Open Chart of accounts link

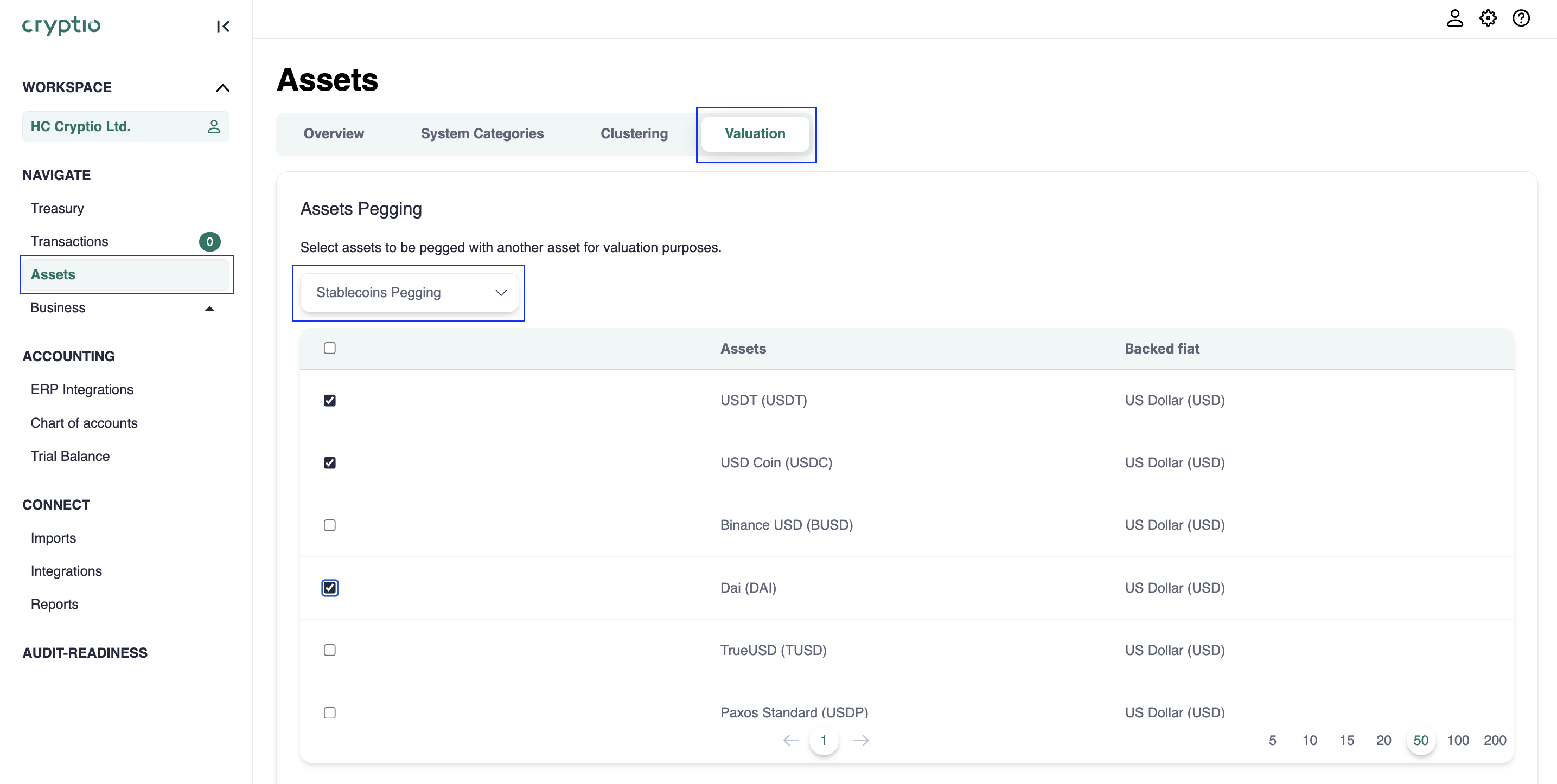tap(84, 423)
